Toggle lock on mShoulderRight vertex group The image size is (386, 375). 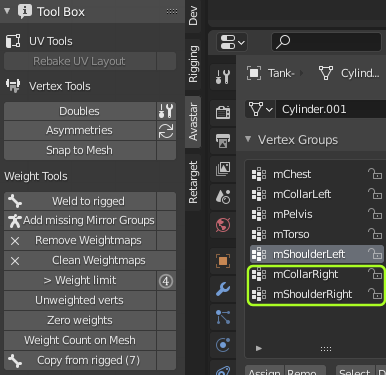click(375, 294)
